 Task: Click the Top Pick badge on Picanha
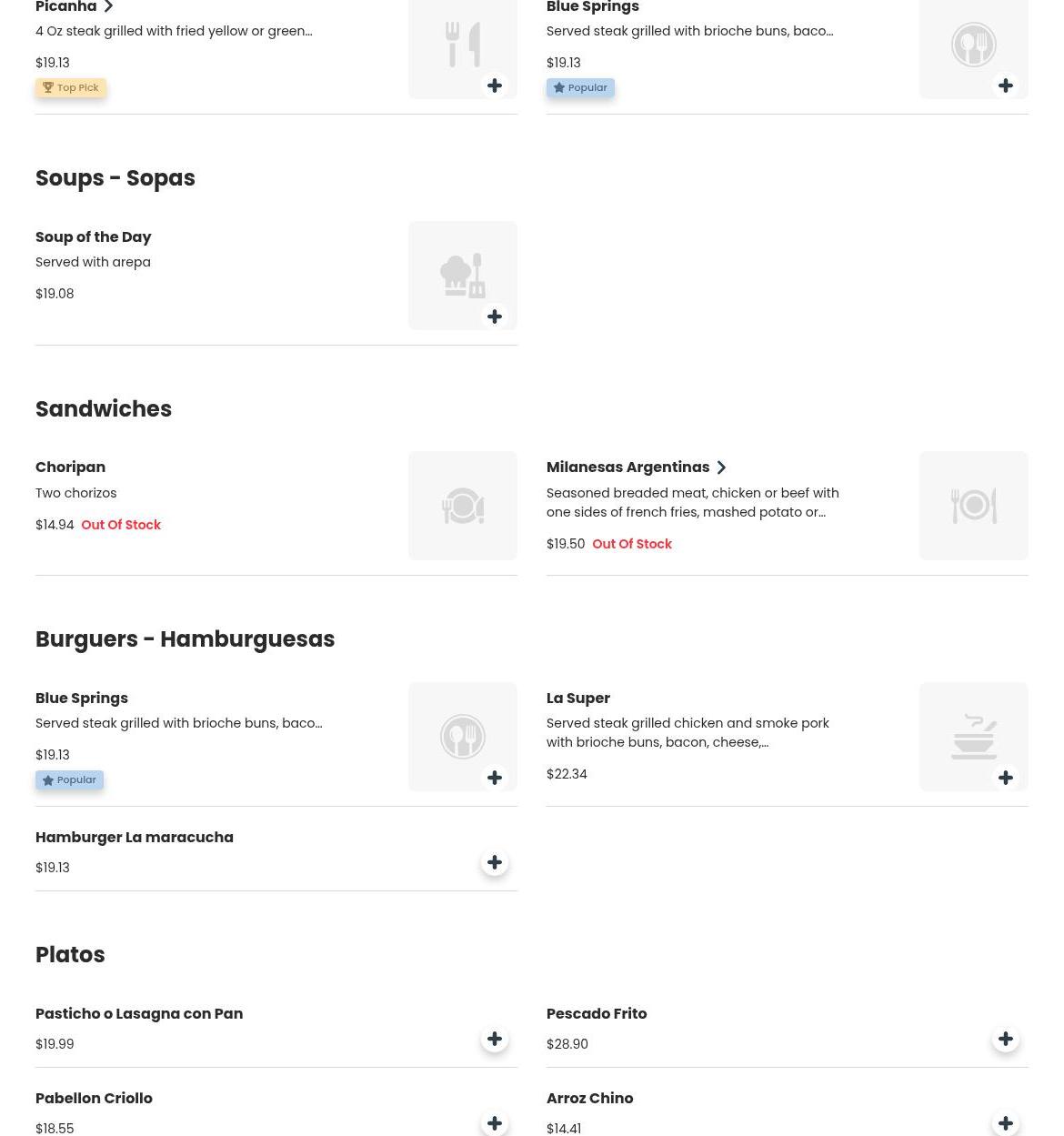[x=71, y=87]
